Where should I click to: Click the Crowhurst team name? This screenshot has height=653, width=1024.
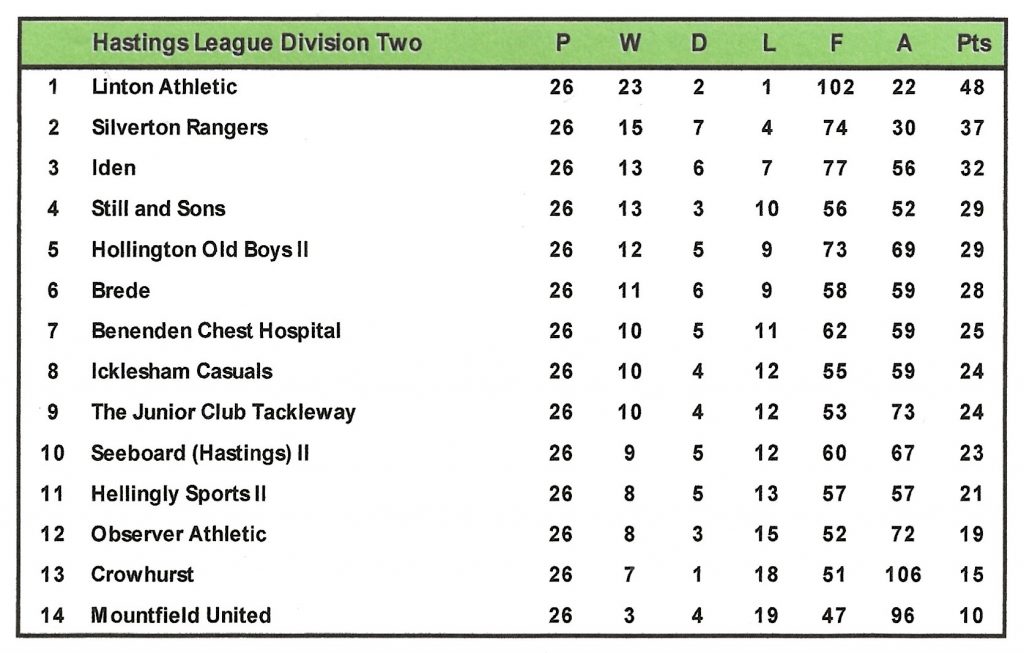(142, 575)
